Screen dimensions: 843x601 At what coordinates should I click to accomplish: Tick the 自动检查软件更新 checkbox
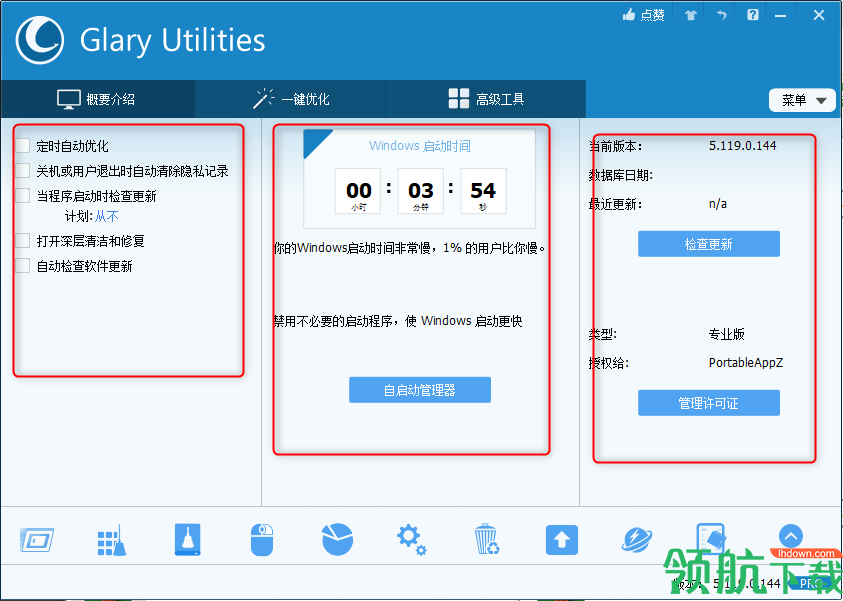click(23, 266)
